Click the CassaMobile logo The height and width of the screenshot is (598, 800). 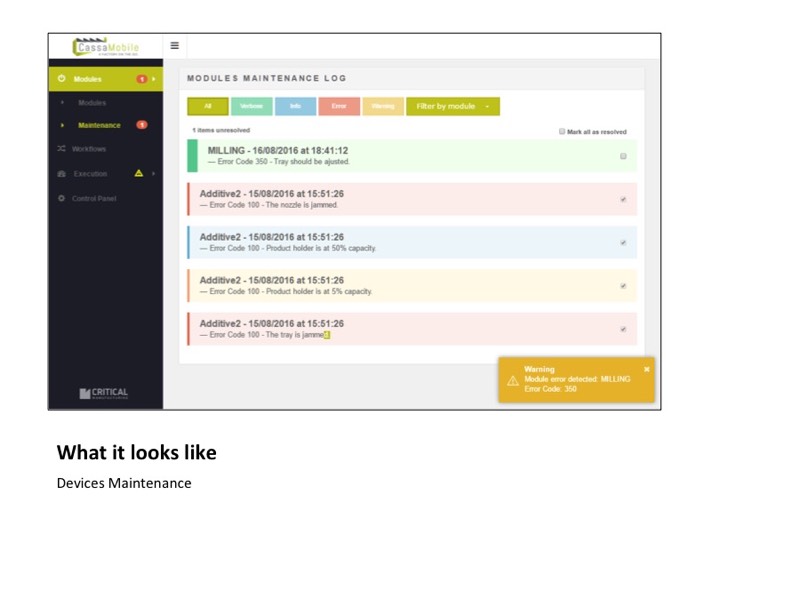(x=106, y=47)
